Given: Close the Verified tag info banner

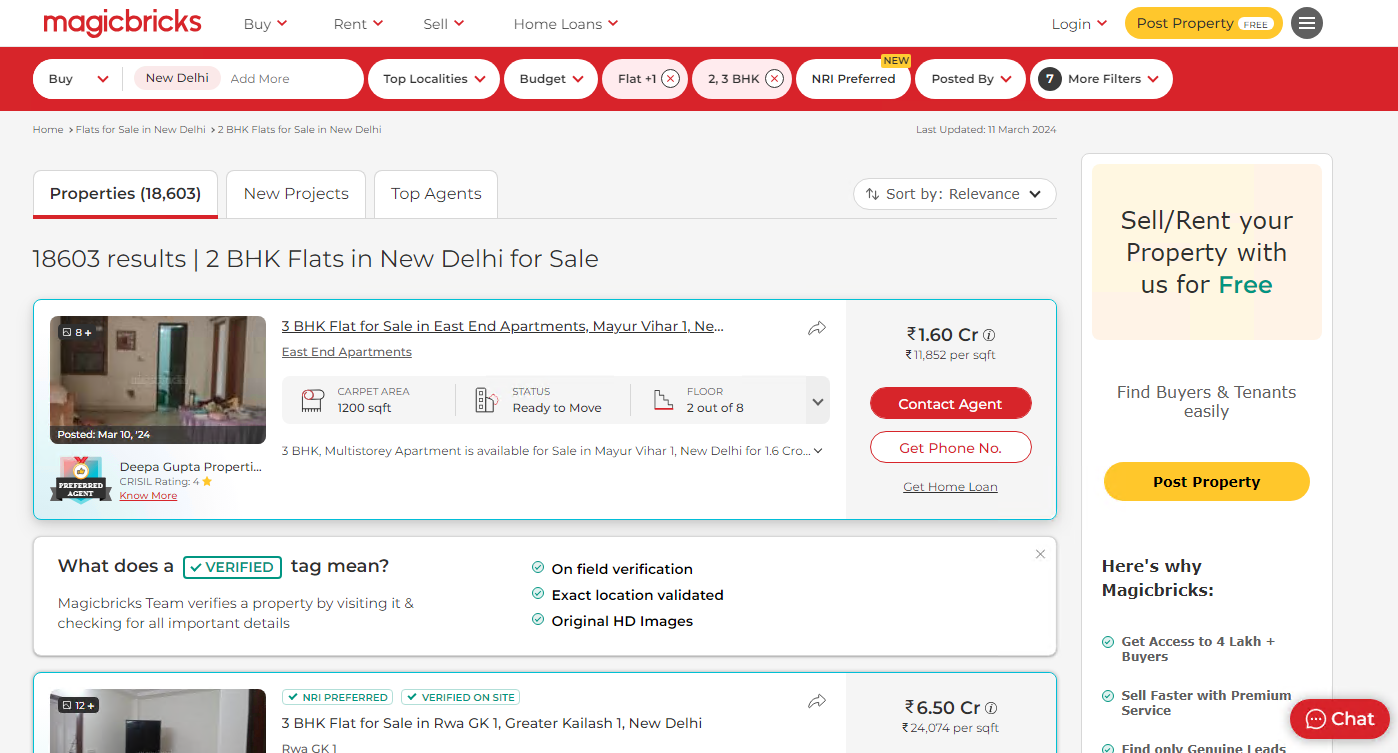Looking at the screenshot, I should pyautogui.click(x=1040, y=554).
